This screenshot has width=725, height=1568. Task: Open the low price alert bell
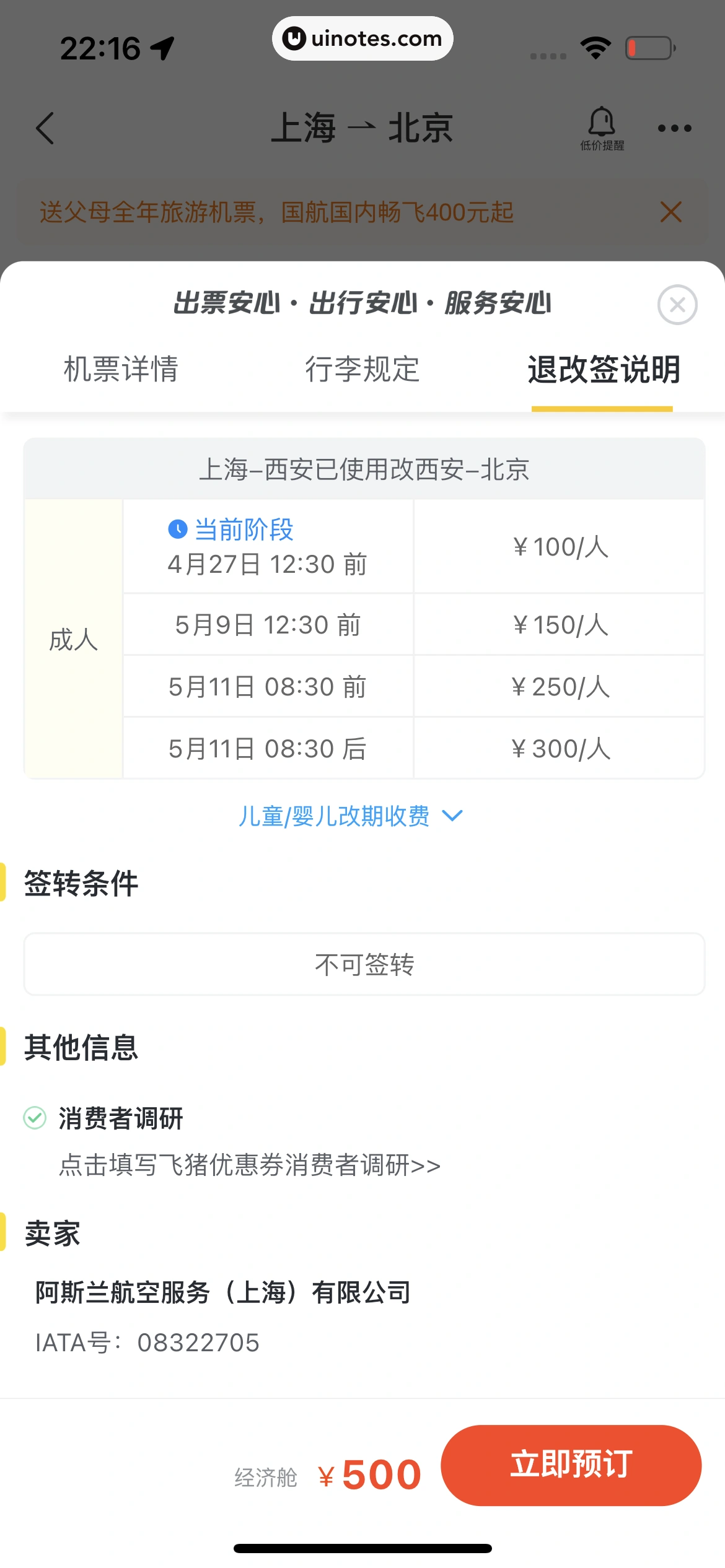pos(602,127)
